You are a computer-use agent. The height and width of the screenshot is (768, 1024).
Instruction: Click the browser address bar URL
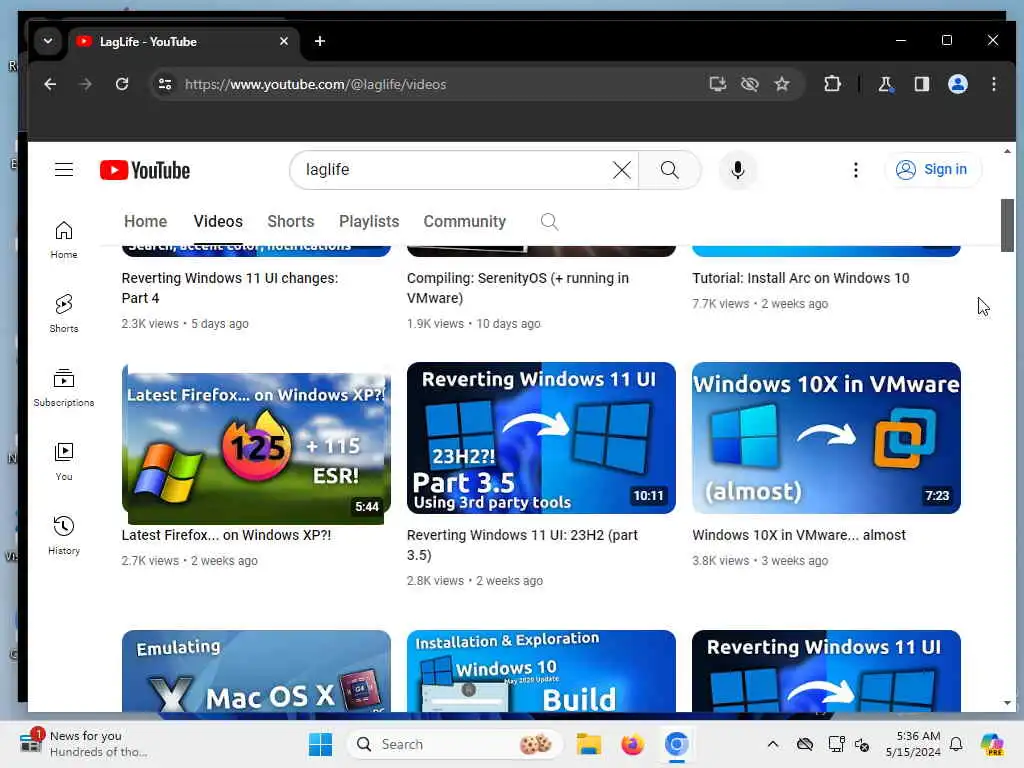click(x=315, y=84)
